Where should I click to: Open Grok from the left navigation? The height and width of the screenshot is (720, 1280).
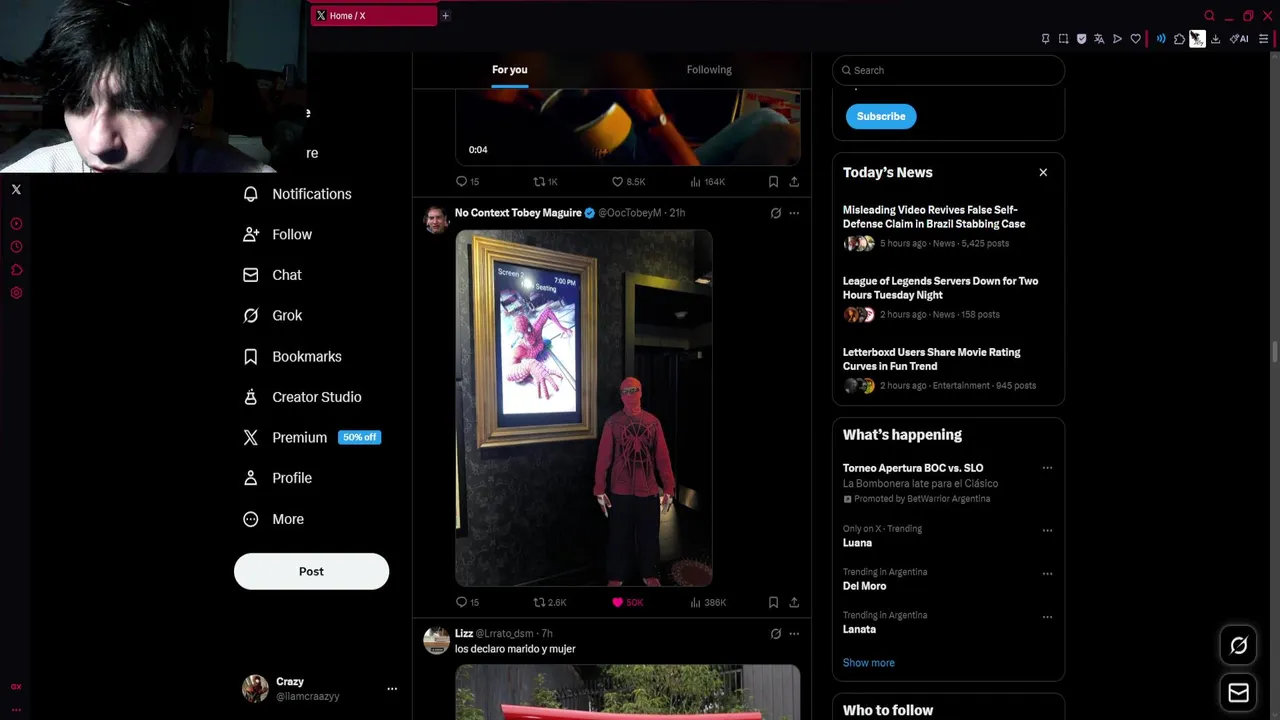click(x=272, y=315)
